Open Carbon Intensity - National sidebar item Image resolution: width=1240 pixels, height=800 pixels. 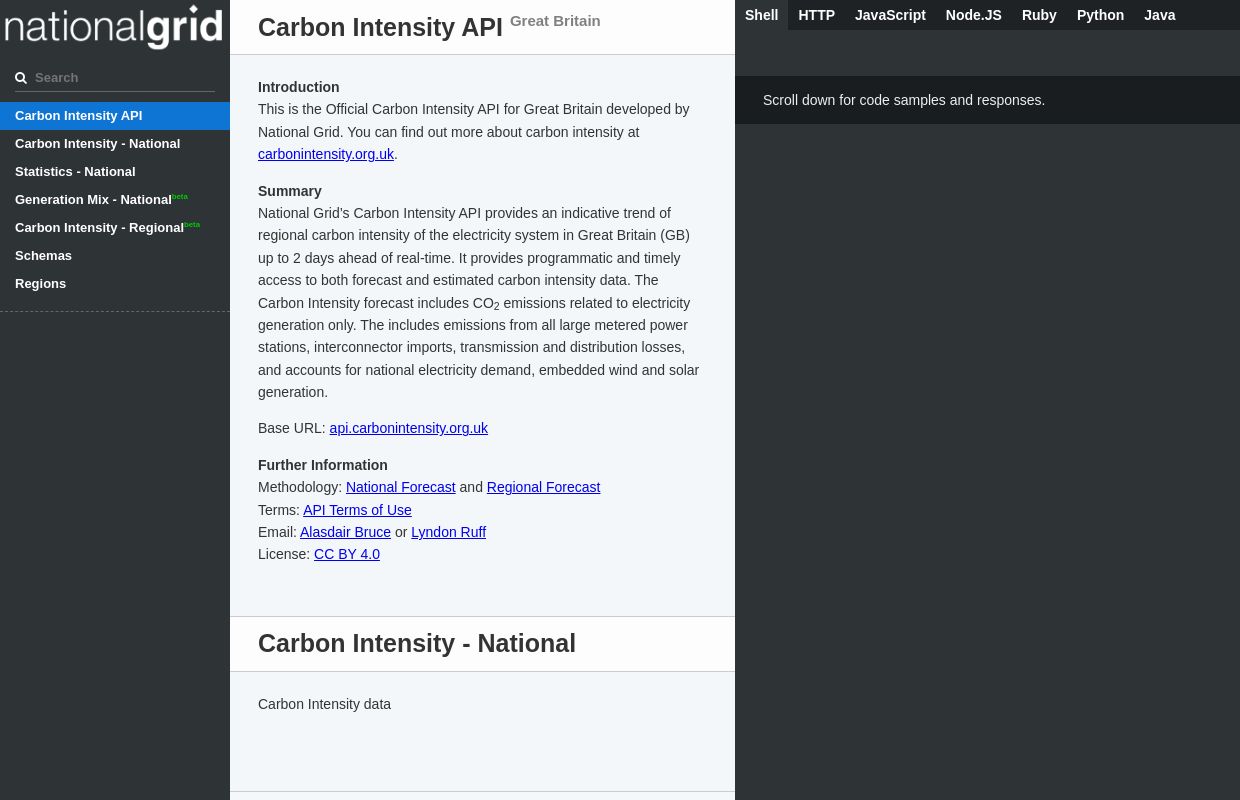(x=115, y=144)
